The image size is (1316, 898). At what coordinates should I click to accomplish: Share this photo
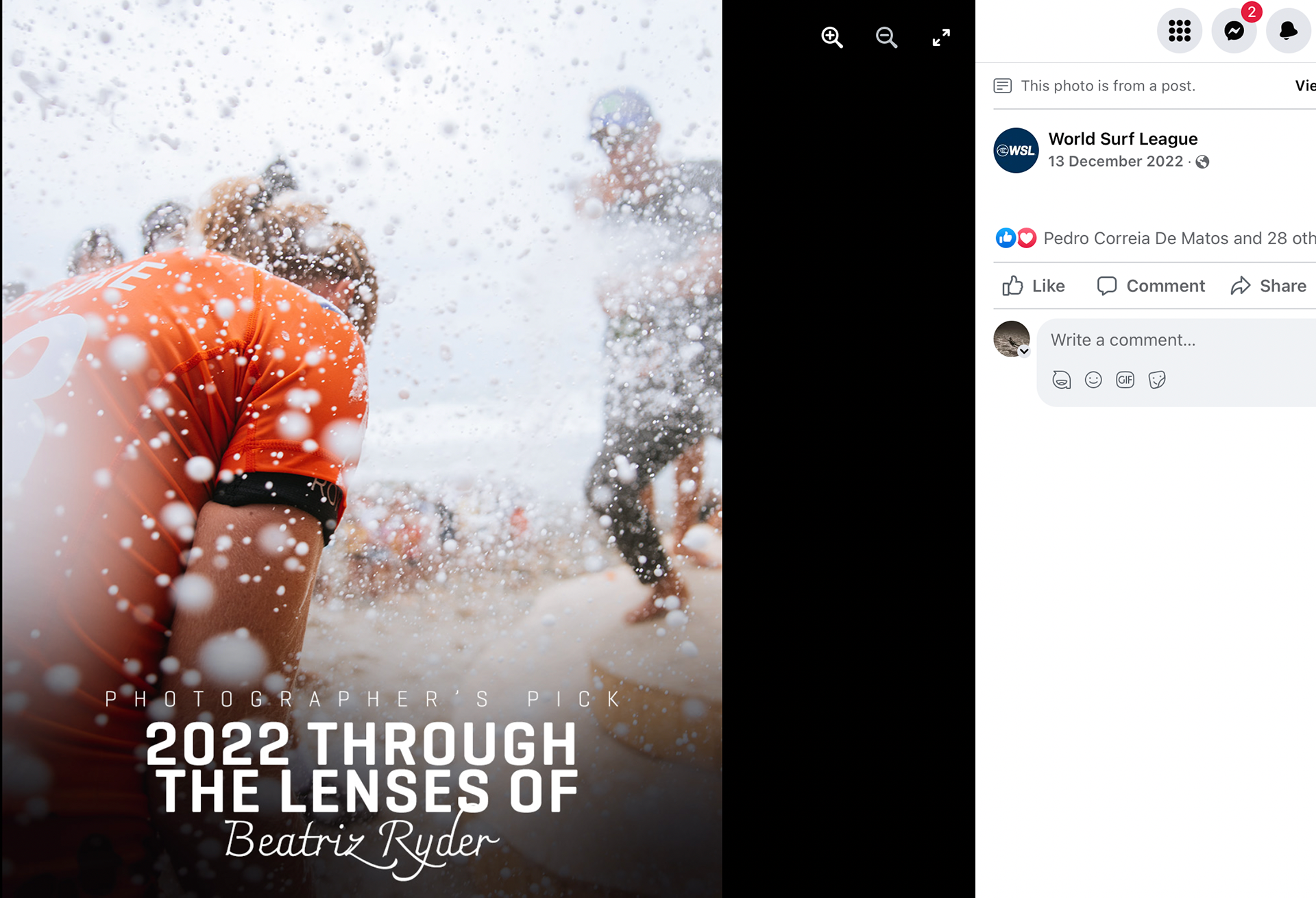pyautogui.click(x=1269, y=286)
